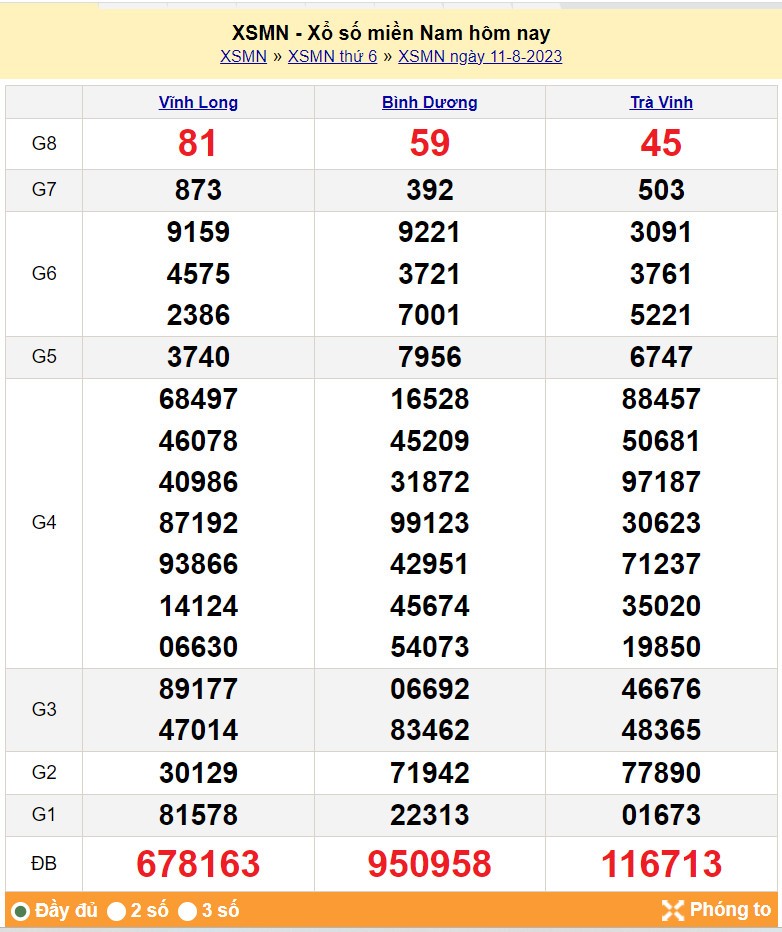
Task: Select Vĩnh Long G1 number 81578
Action: tap(198, 815)
